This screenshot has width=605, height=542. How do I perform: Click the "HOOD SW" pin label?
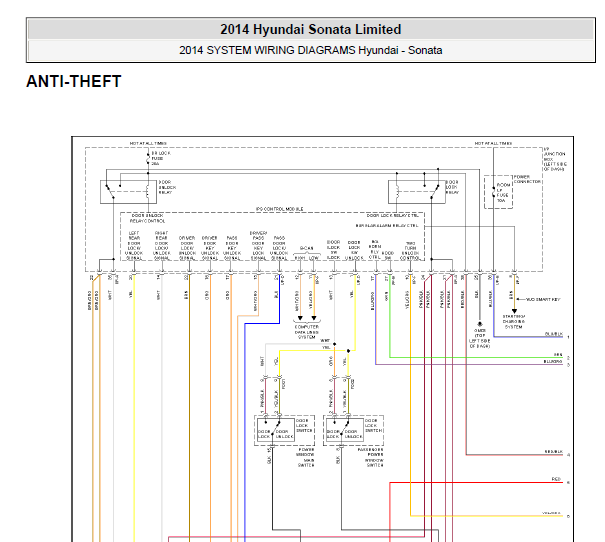(x=388, y=255)
